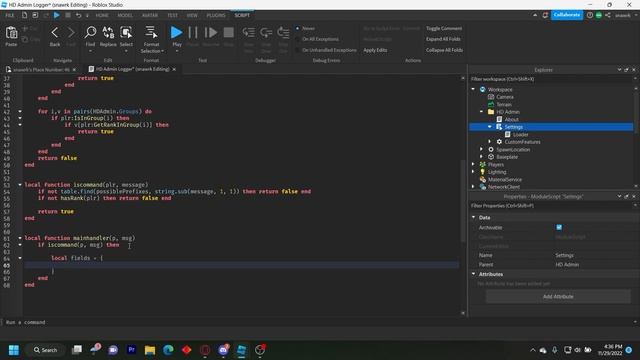Select the On All Exceptions radio option

(298, 39)
